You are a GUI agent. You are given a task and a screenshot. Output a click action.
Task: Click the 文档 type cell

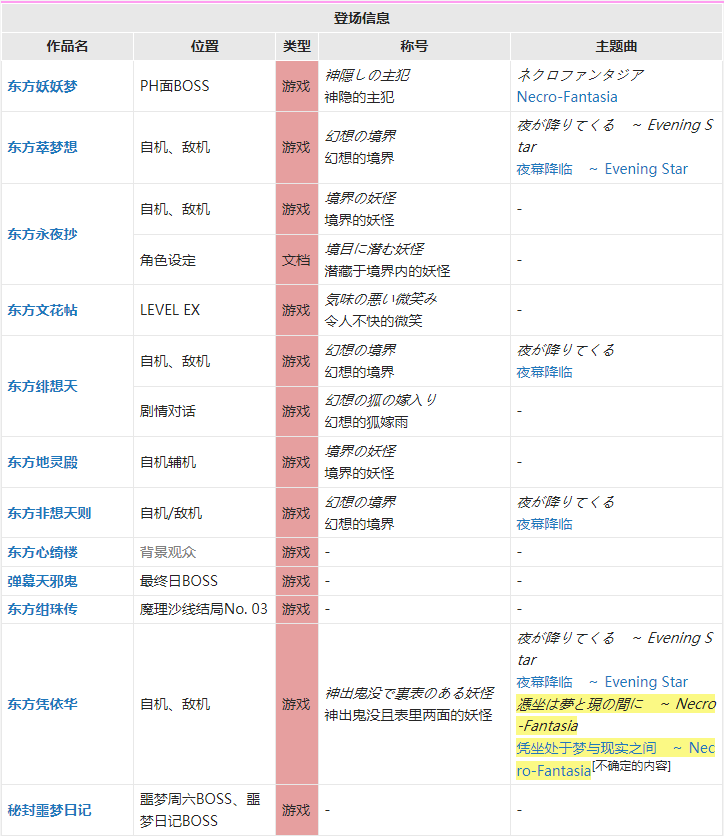pyautogui.click(x=297, y=260)
